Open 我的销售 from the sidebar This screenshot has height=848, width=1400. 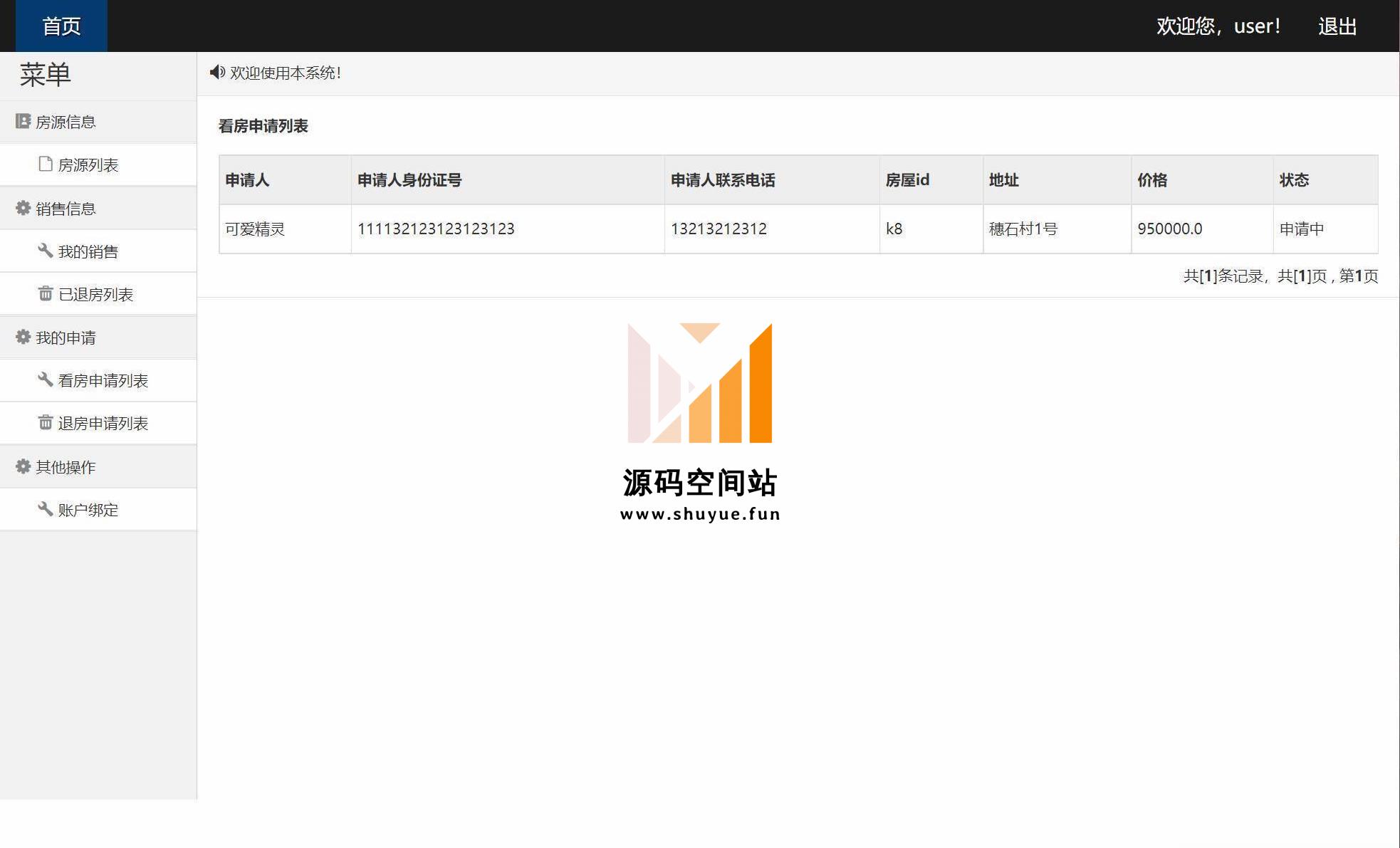[98, 251]
